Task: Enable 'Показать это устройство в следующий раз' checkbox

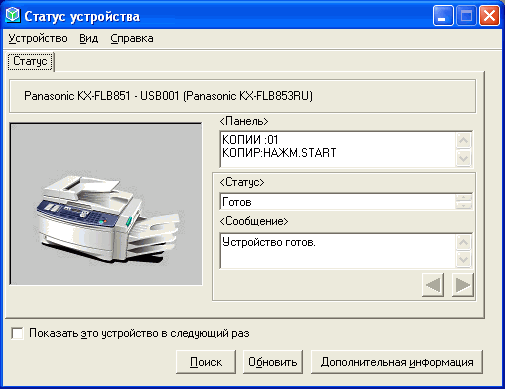Action: (17, 333)
